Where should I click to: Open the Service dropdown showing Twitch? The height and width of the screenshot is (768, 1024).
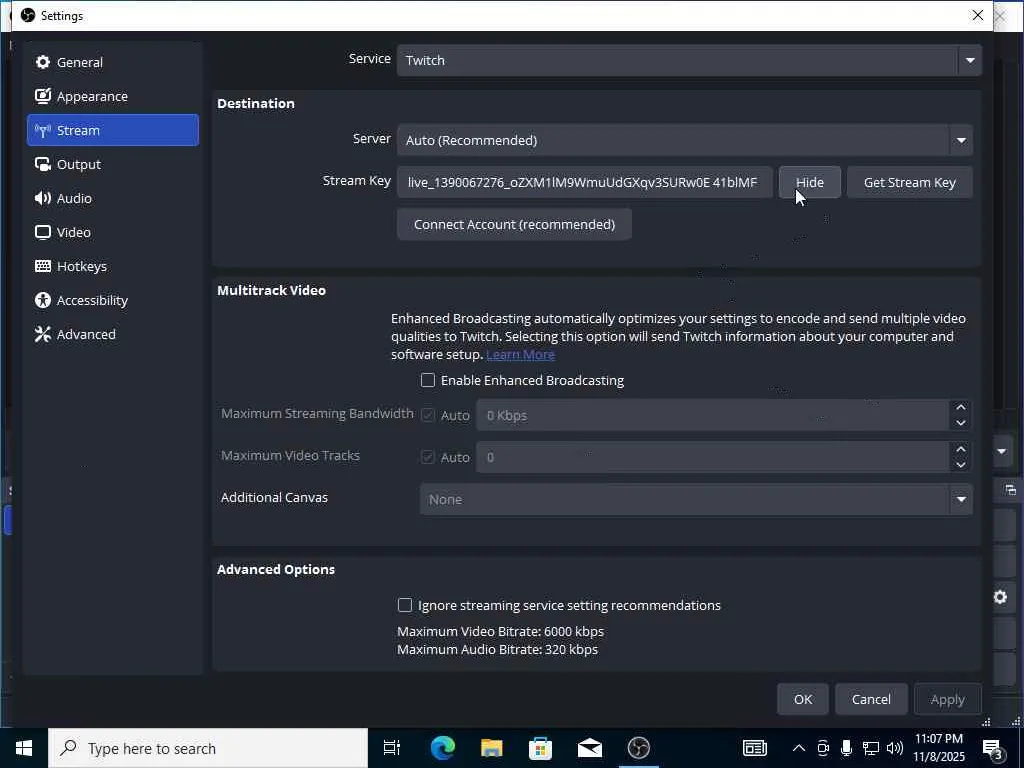coord(689,60)
